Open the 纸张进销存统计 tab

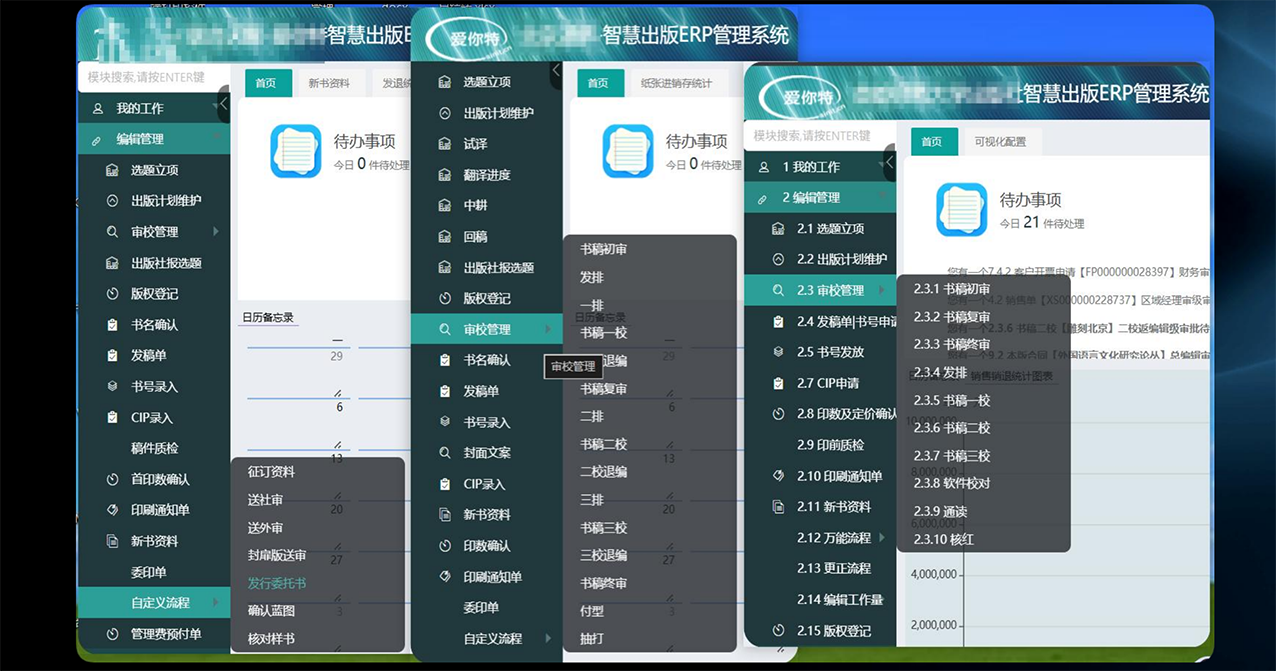coord(676,83)
